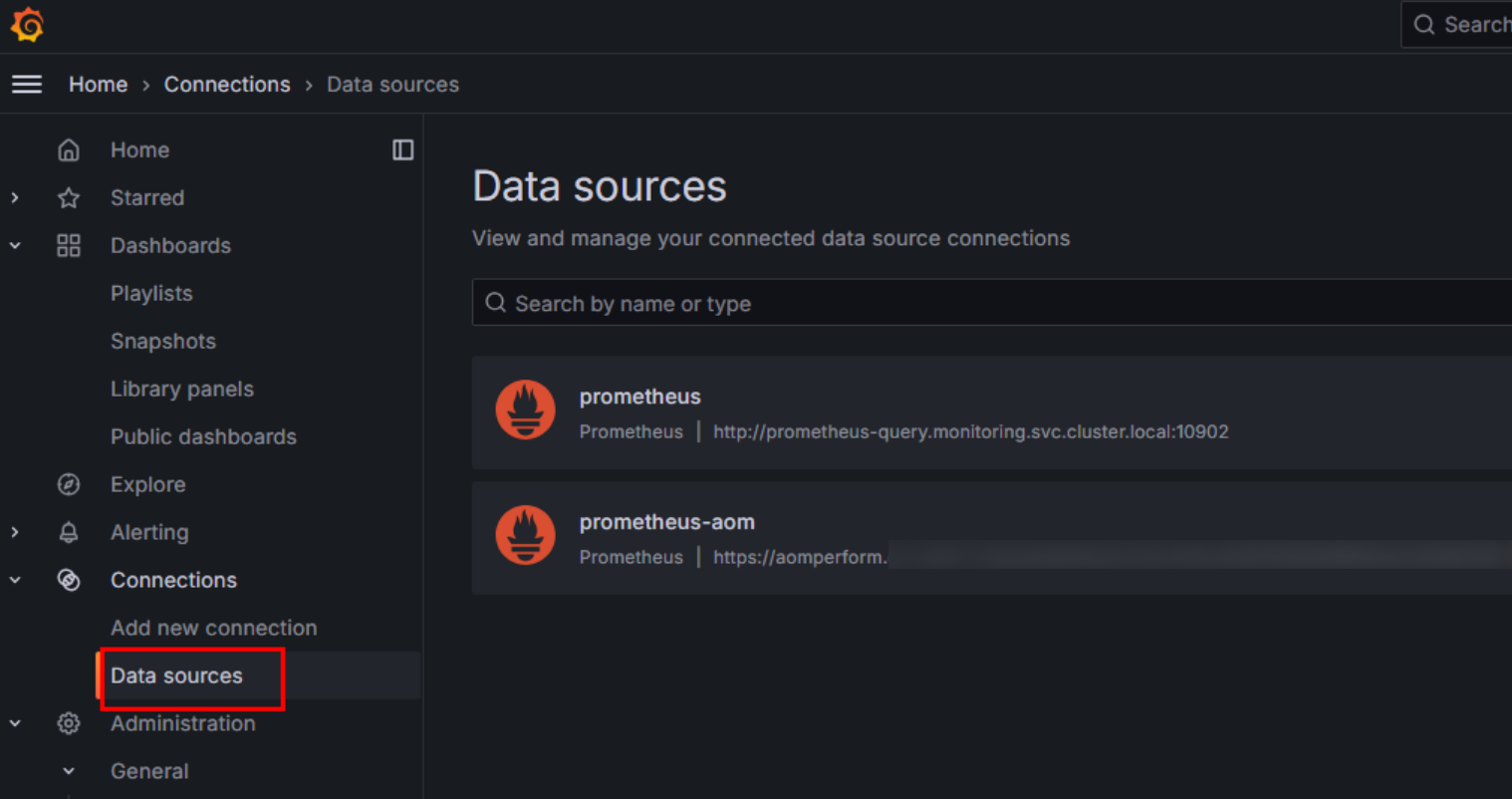This screenshot has height=799, width=1512.
Task: Click the Administration gear icon
Action: point(69,724)
